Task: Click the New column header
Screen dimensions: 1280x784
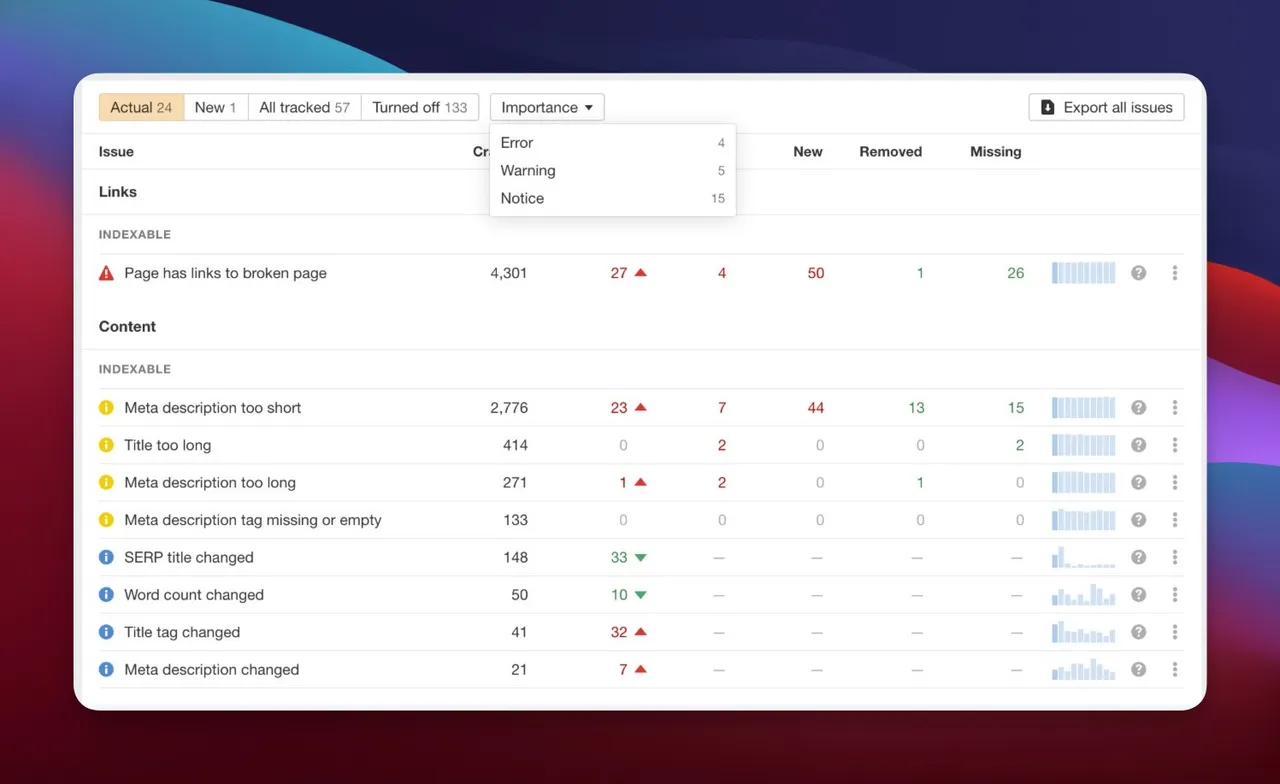Action: click(x=808, y=152)
